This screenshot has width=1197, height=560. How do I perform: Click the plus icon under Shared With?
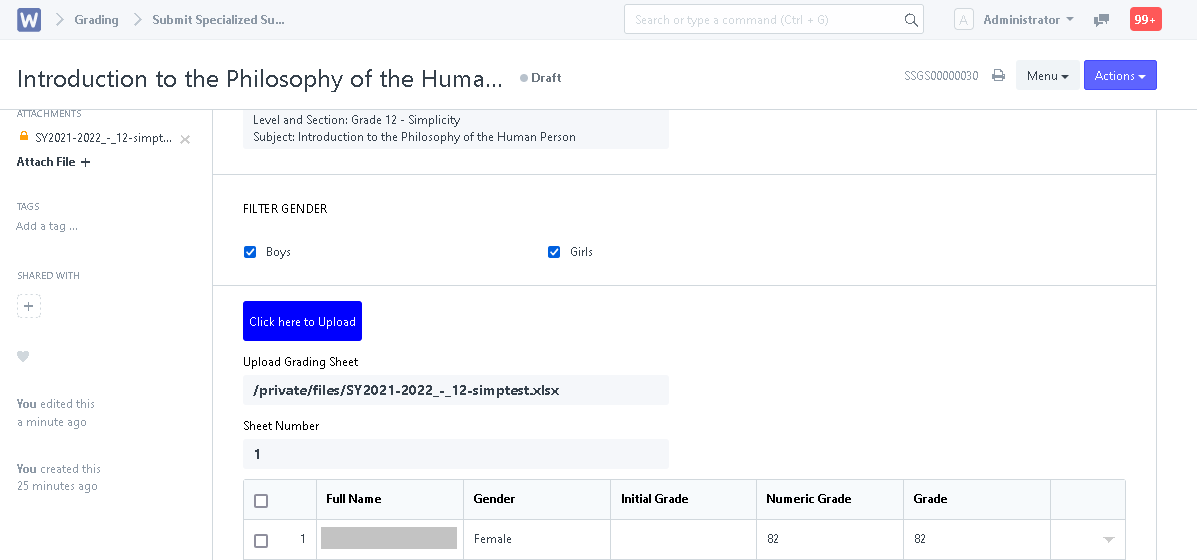click(x=29, y=307)
